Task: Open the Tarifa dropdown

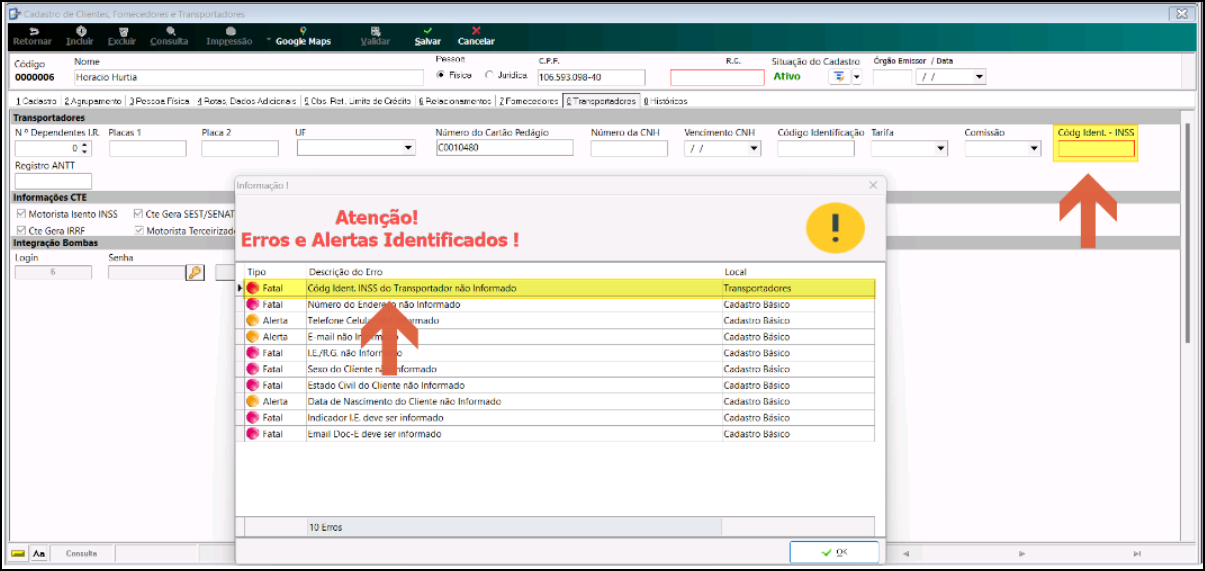Action: [x=940, y=148]
